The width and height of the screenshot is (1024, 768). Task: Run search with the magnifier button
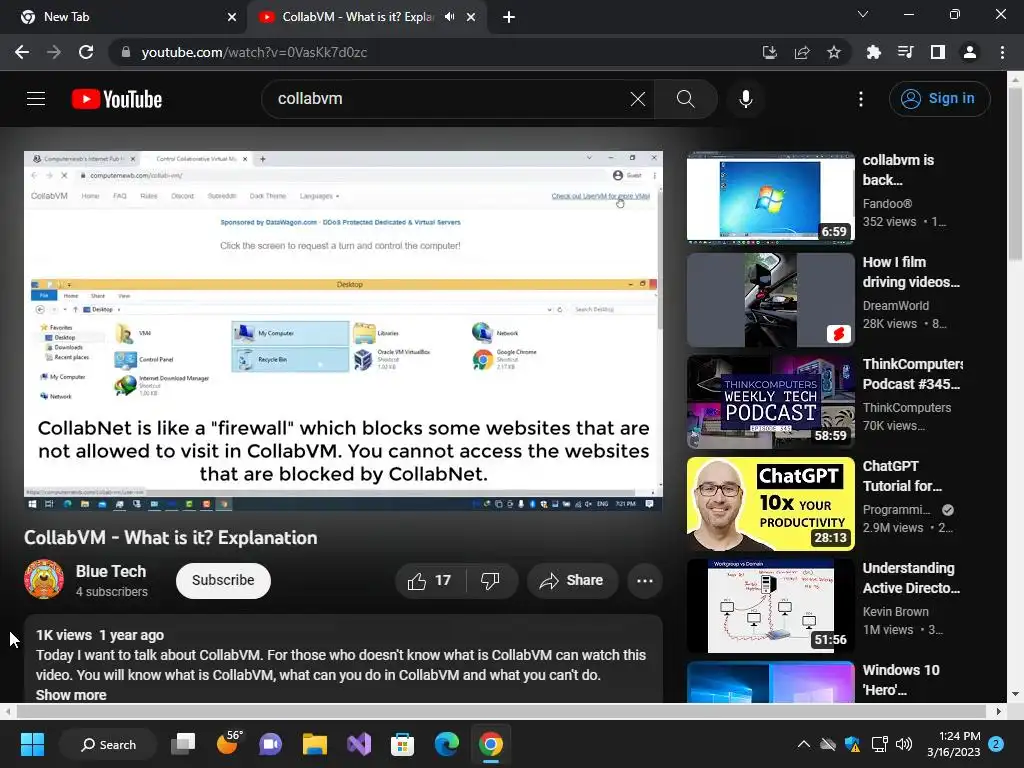pyautogui.click(x=686, y=99)
